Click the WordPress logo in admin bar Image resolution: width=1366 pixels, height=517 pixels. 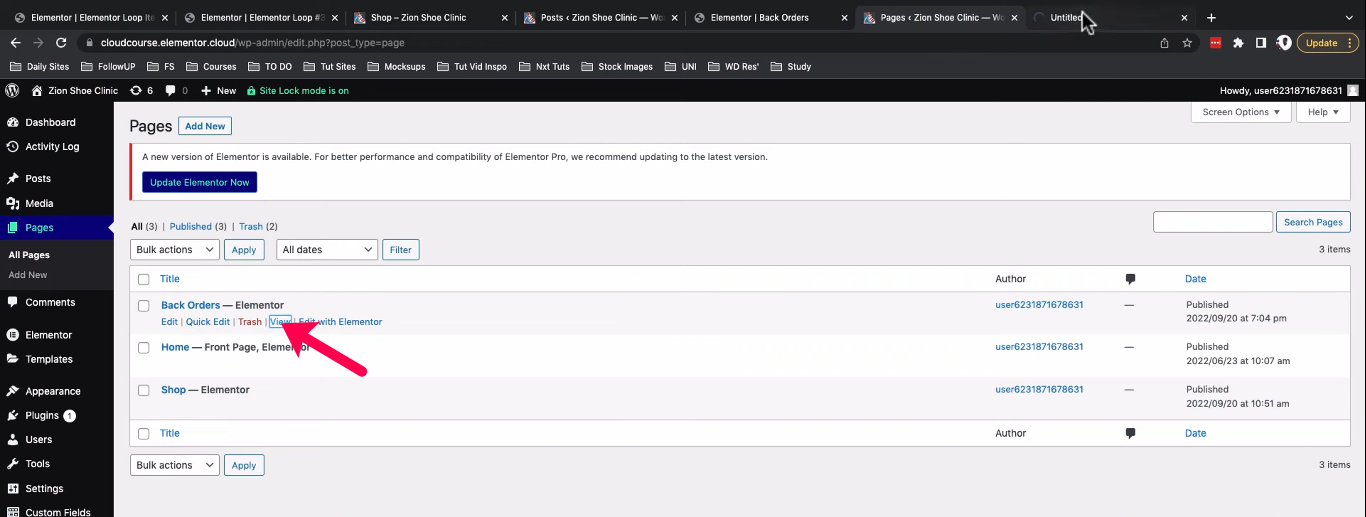pos(12,90)
